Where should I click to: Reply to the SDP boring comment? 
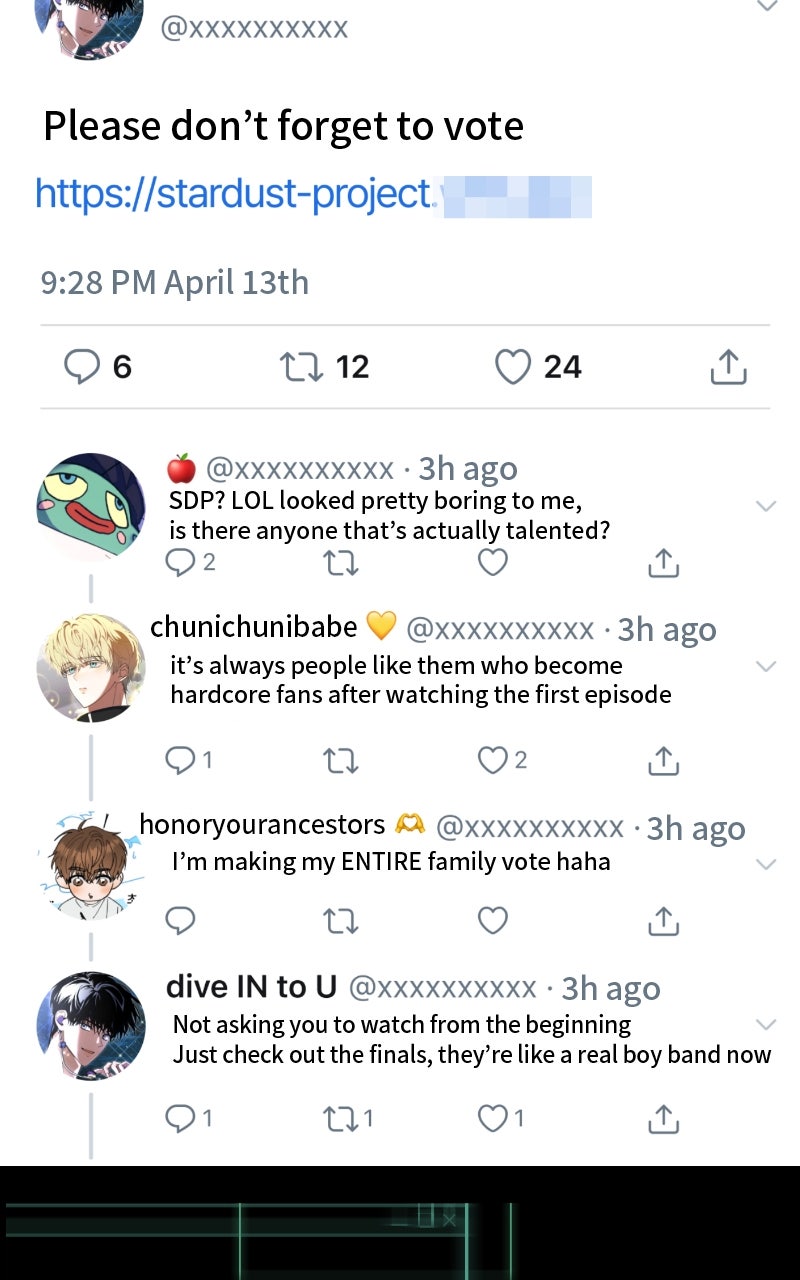click(x=180, y=563)
